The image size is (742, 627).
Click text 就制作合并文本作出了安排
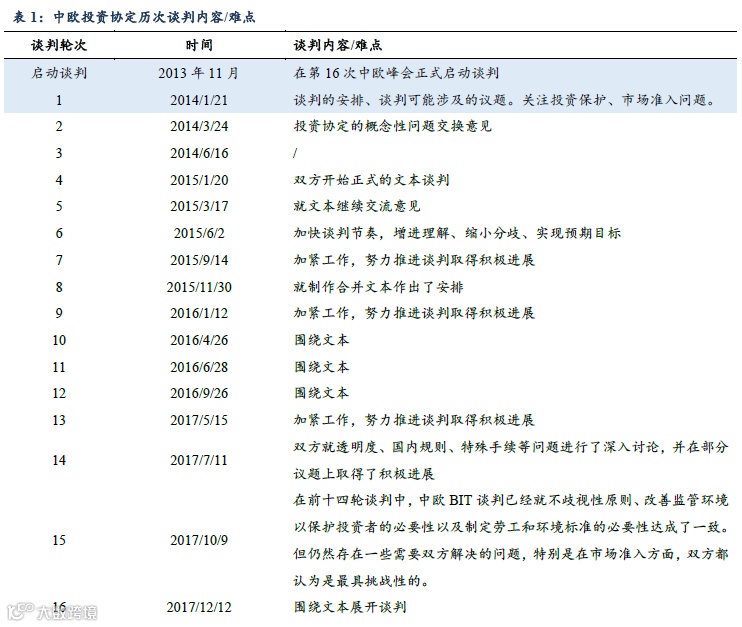point(379,287)
